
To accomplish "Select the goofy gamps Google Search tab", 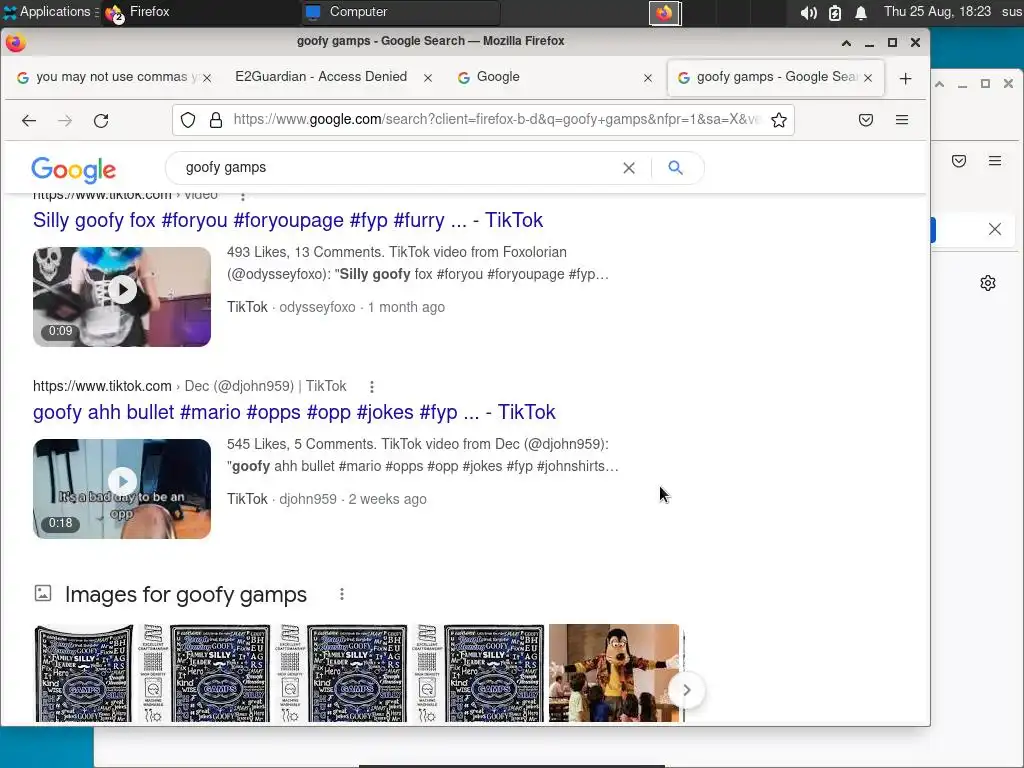I will pos(776,77).
